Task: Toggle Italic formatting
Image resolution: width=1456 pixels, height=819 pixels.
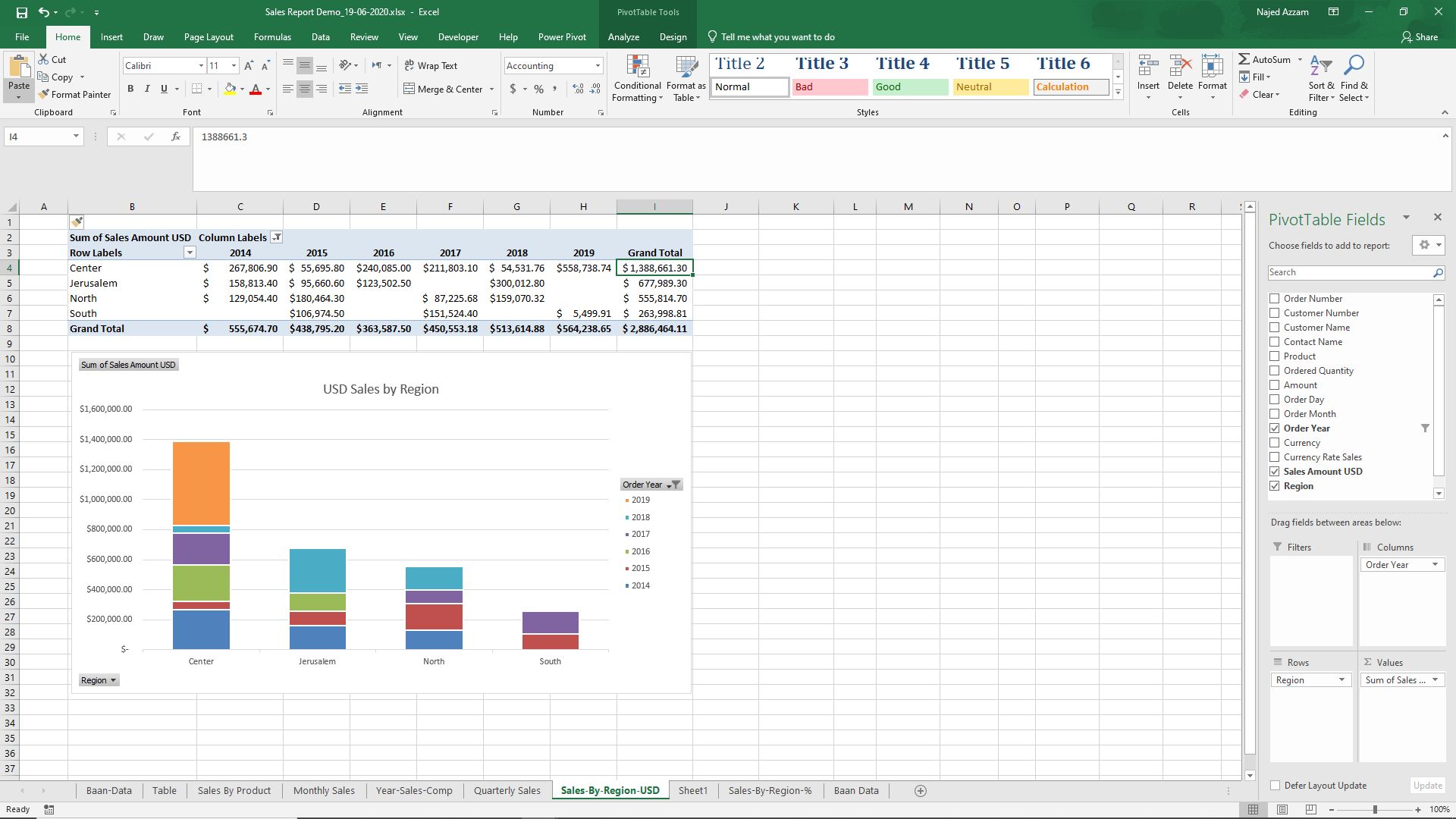Action: point(147,89)
